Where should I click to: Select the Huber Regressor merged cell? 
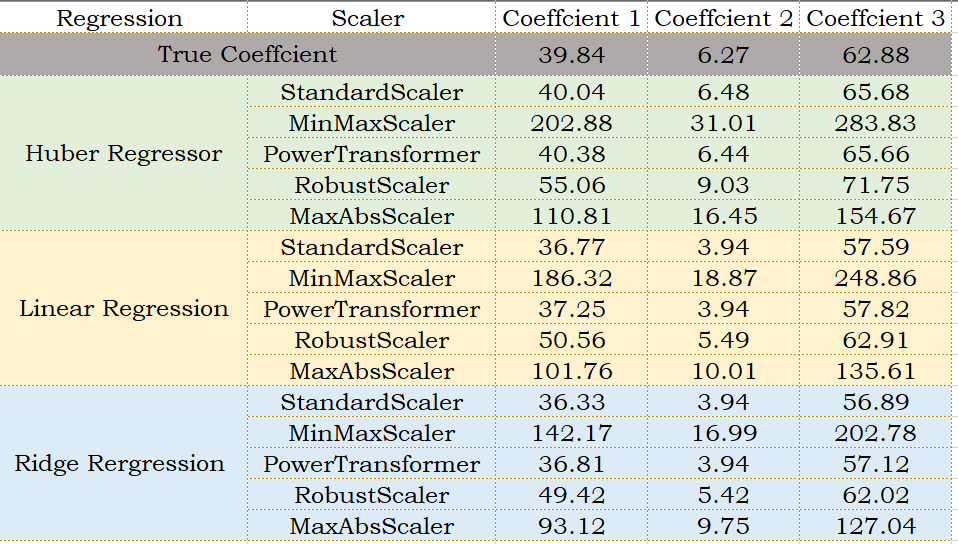click(x=124, y=154)
